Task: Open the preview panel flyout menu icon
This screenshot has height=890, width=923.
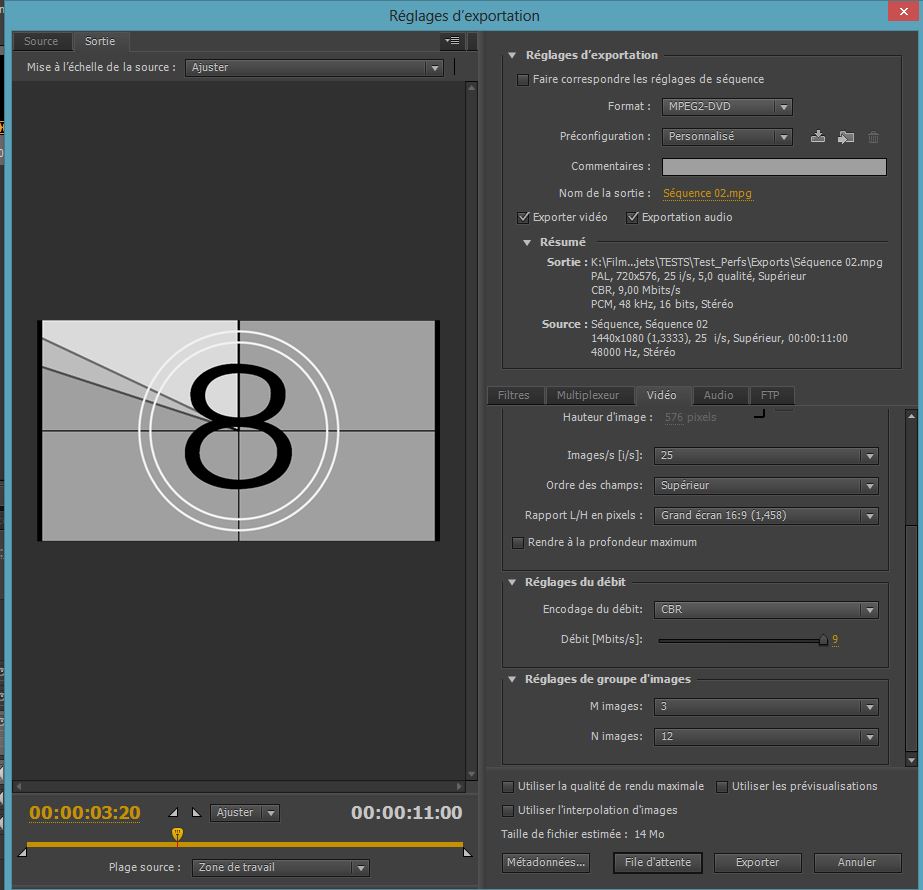Action: (x=452, y=41)
